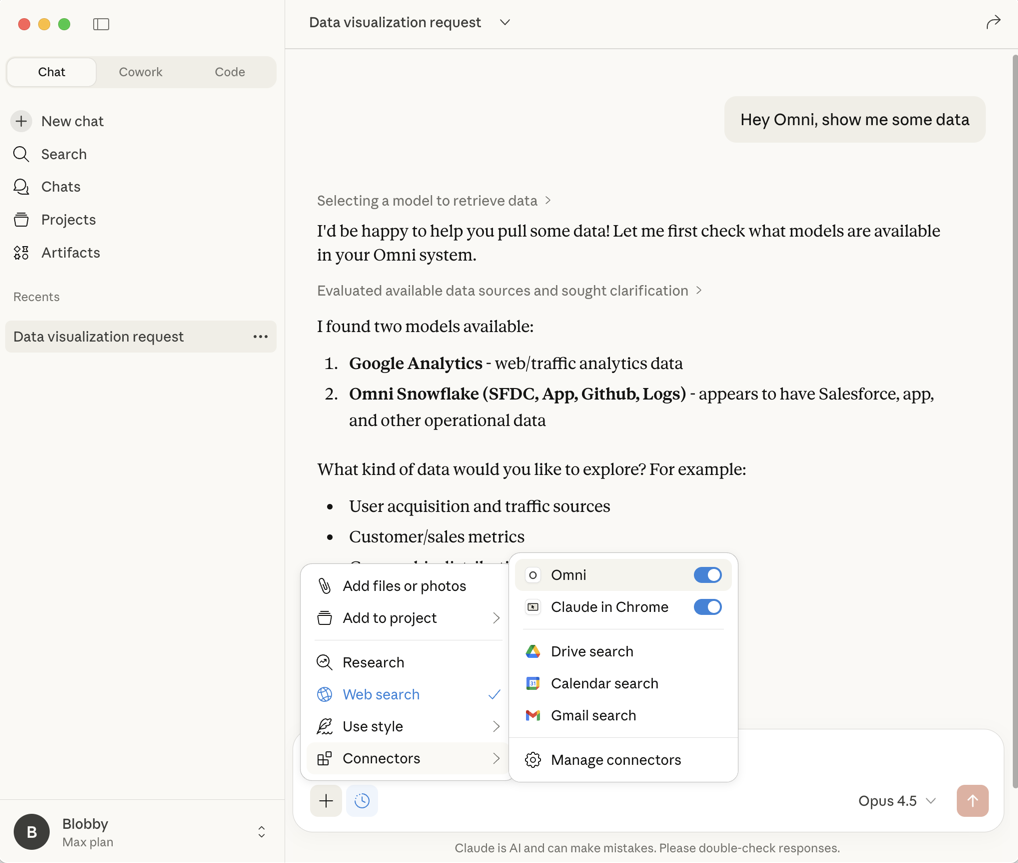Click the 'Google Analytics' bold text
This screenshot has width=1018, height=863.
click(416, 363)
